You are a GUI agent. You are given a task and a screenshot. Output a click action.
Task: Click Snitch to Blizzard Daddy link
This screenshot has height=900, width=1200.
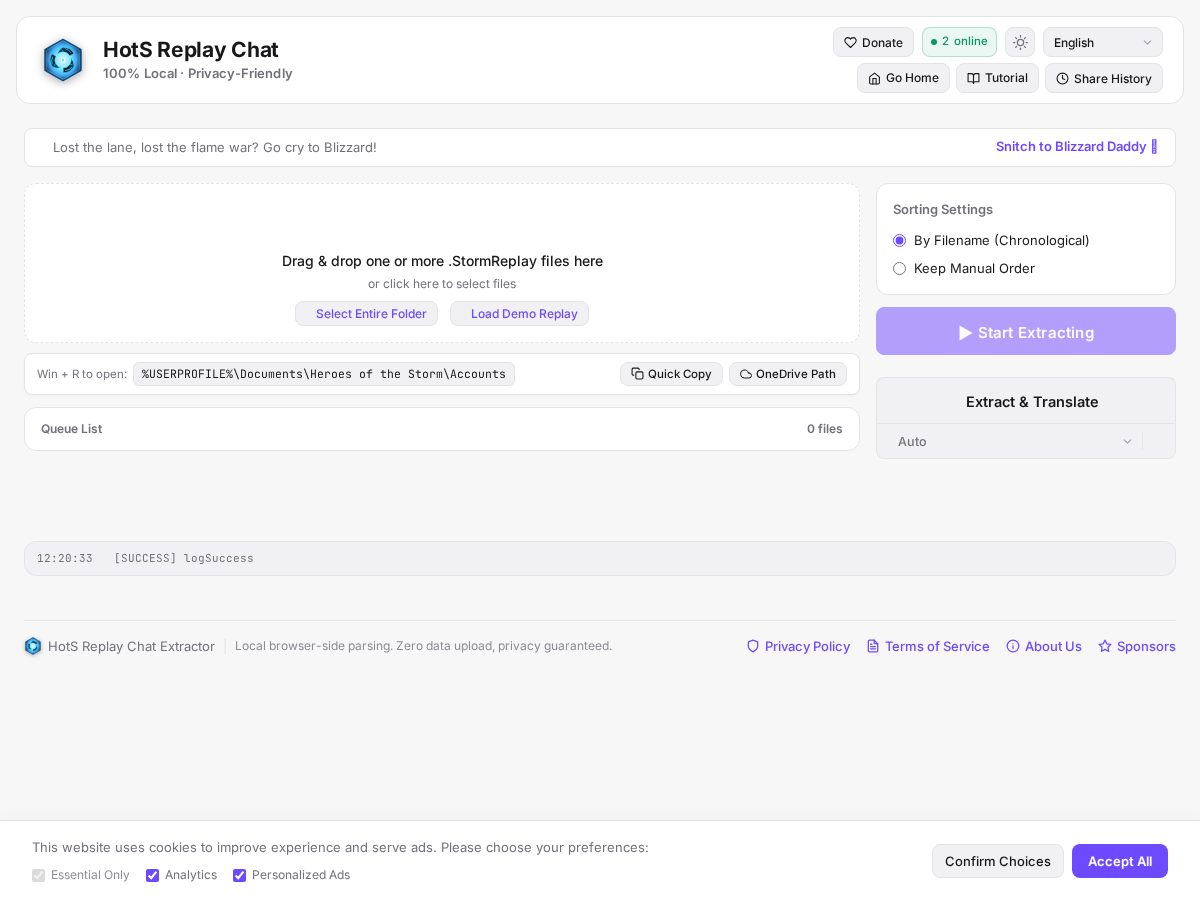[x=1076, y=147]
